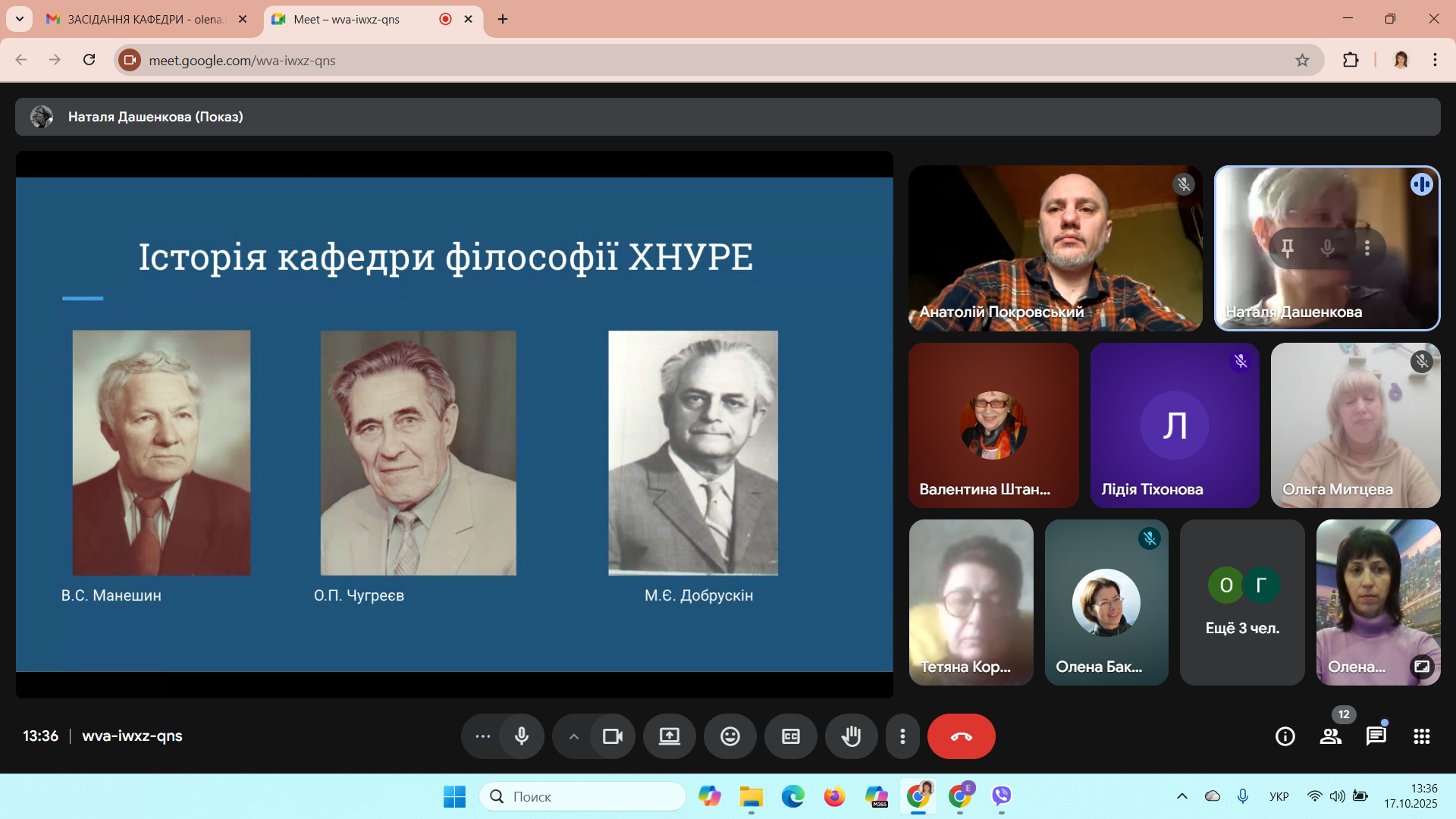Open the chat panel icon
The height and width of the screenshot is (819, 1456).
[1376, 736]
